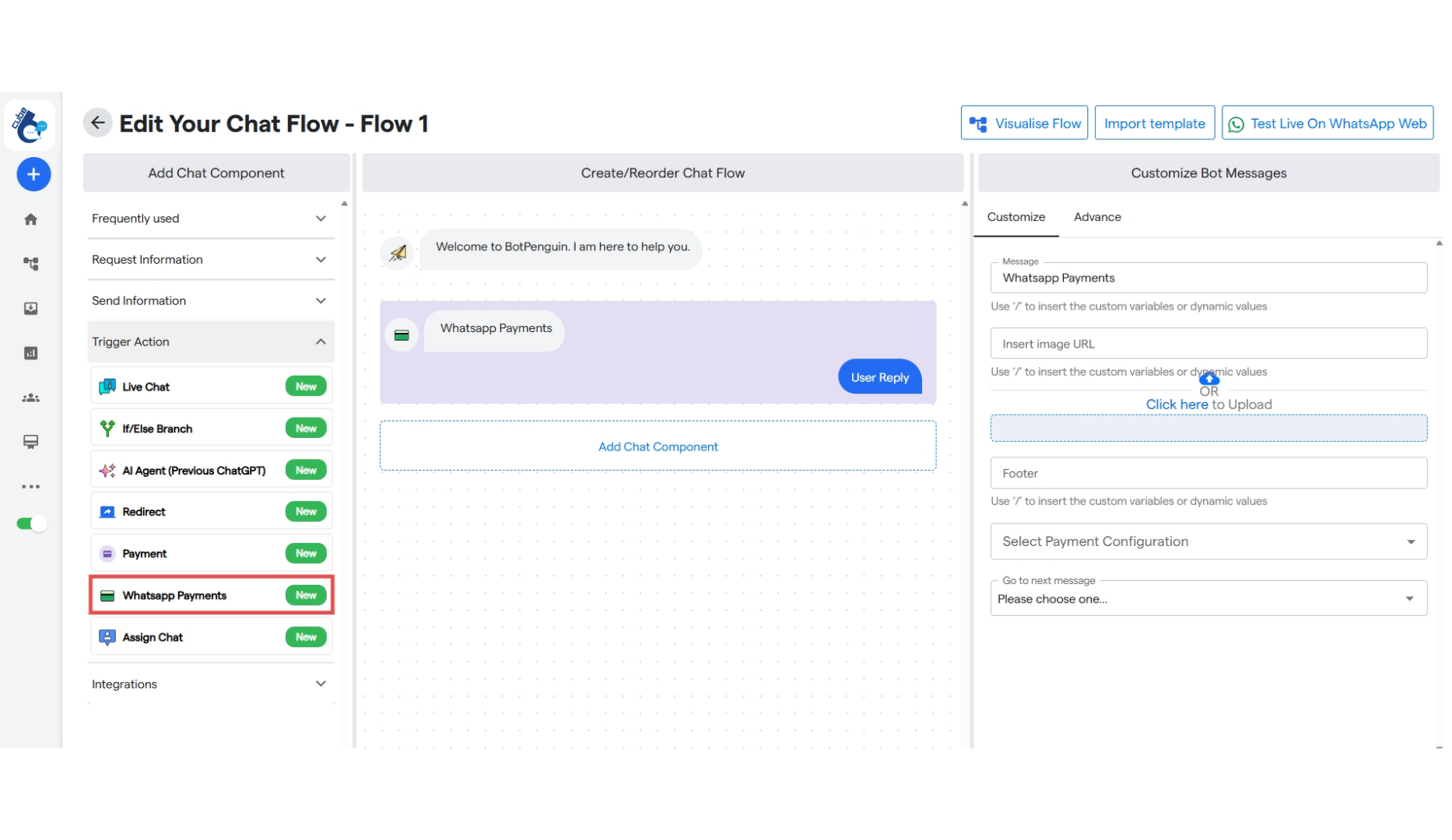Click the Visualise Flow button
This screenshot has height=840, width=1452.
(1024, 123)
